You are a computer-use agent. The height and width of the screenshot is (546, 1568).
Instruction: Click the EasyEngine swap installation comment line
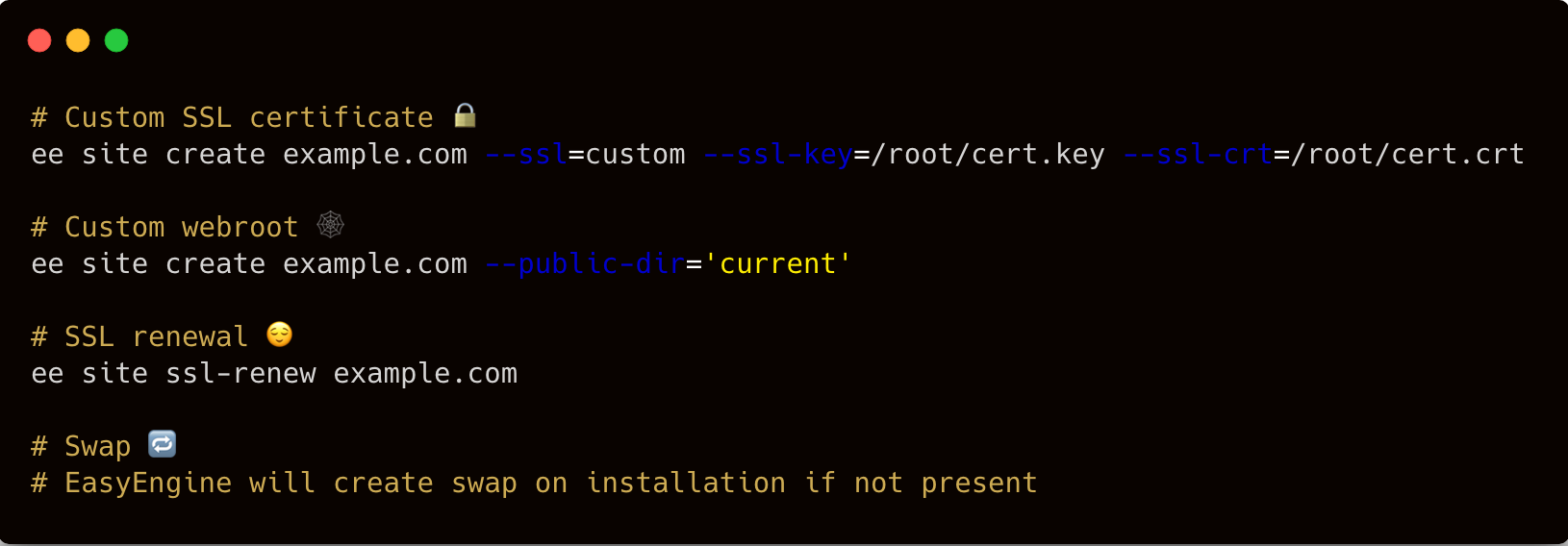pyautogui.click(x=534, y=484)
